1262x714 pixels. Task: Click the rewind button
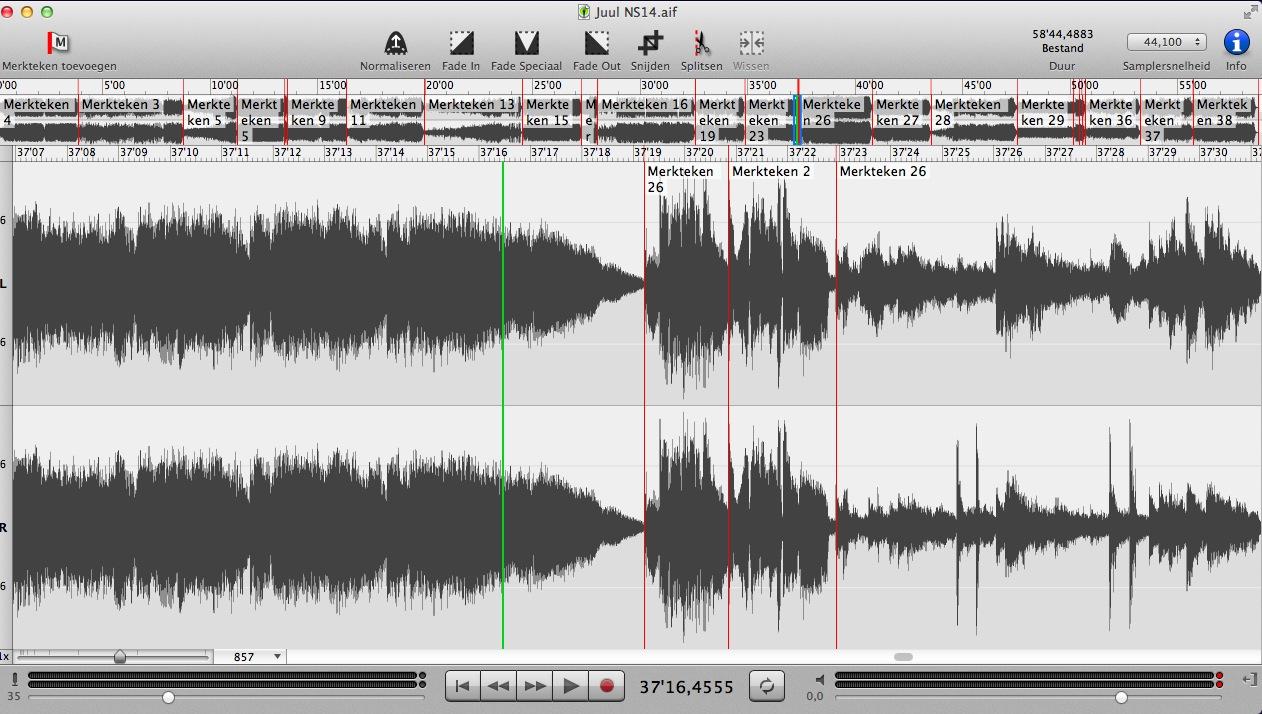tap(499, 686)
